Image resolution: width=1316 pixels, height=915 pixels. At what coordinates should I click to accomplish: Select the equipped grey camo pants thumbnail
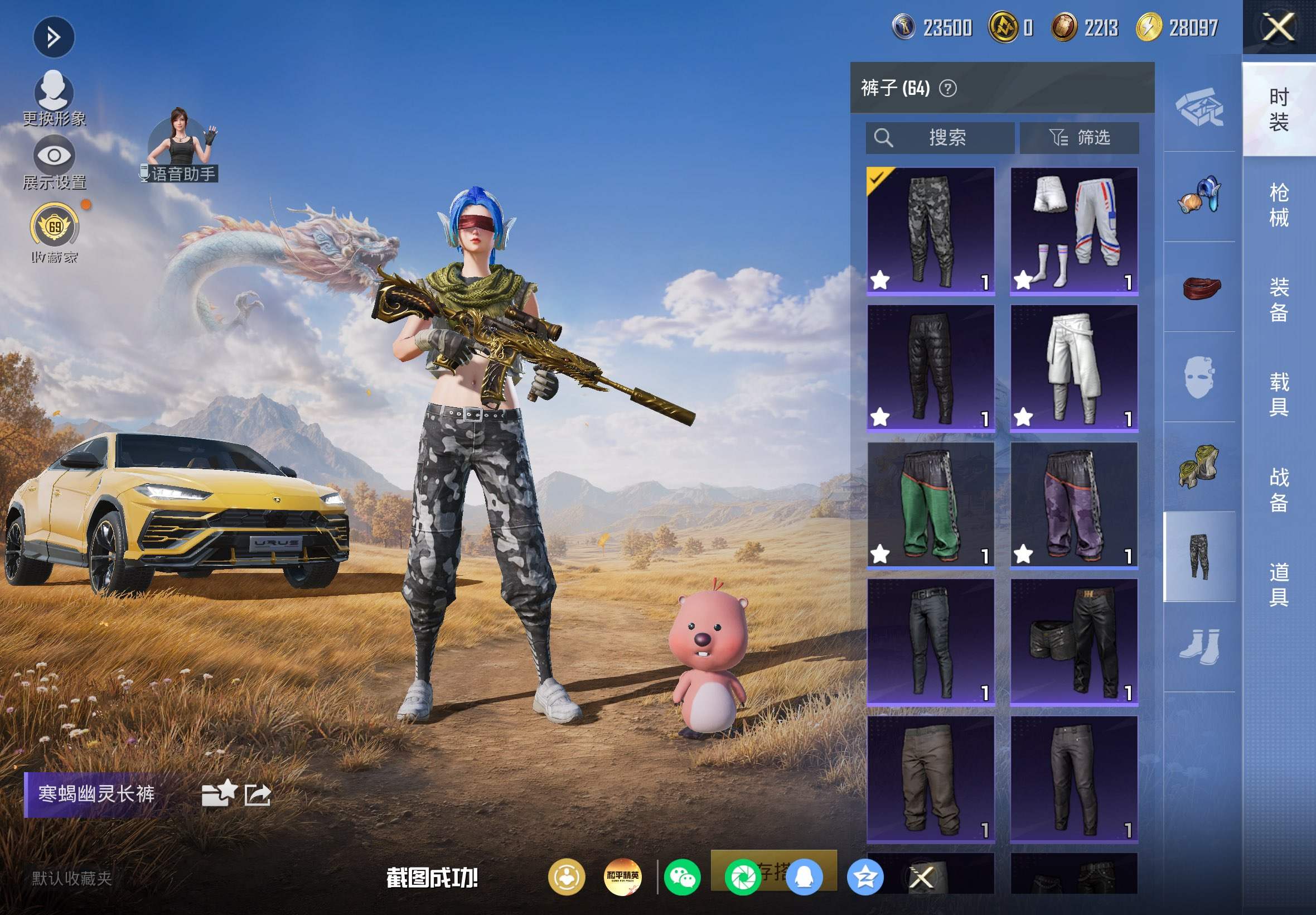click(931, 231)
